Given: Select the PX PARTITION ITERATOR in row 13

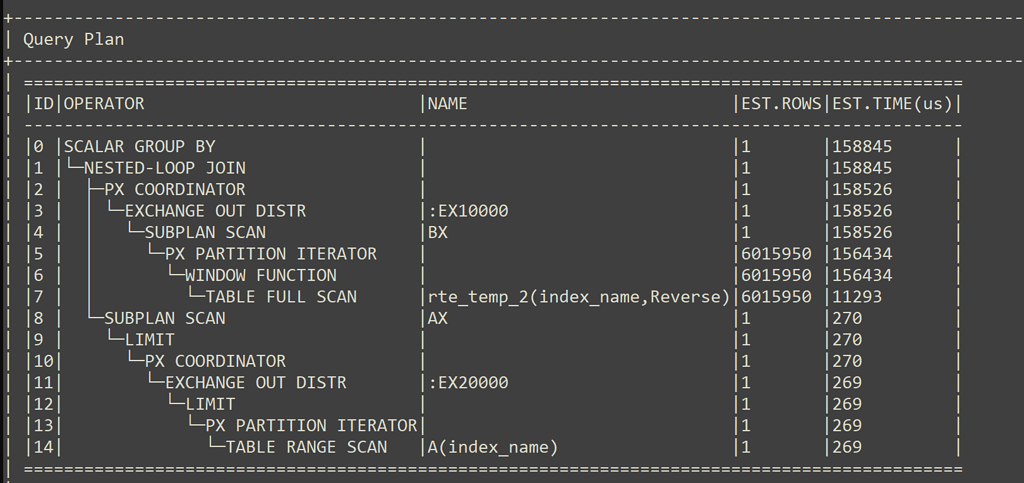Looking at the screenshot, I should [x=311, y=426].
